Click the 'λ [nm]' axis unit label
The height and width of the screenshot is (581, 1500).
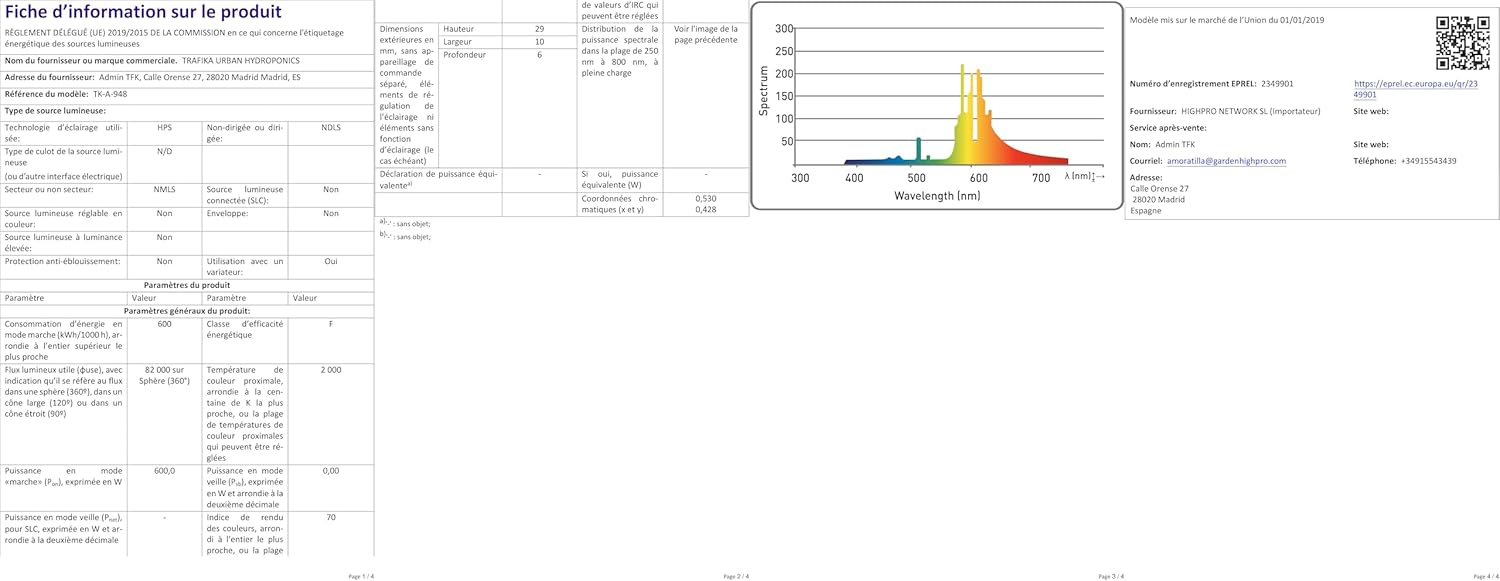point(1084,177)
